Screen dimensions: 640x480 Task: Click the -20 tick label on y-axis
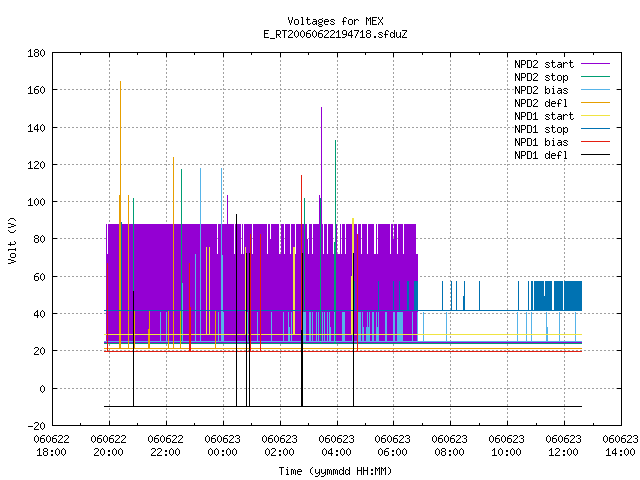pos(36,426)
